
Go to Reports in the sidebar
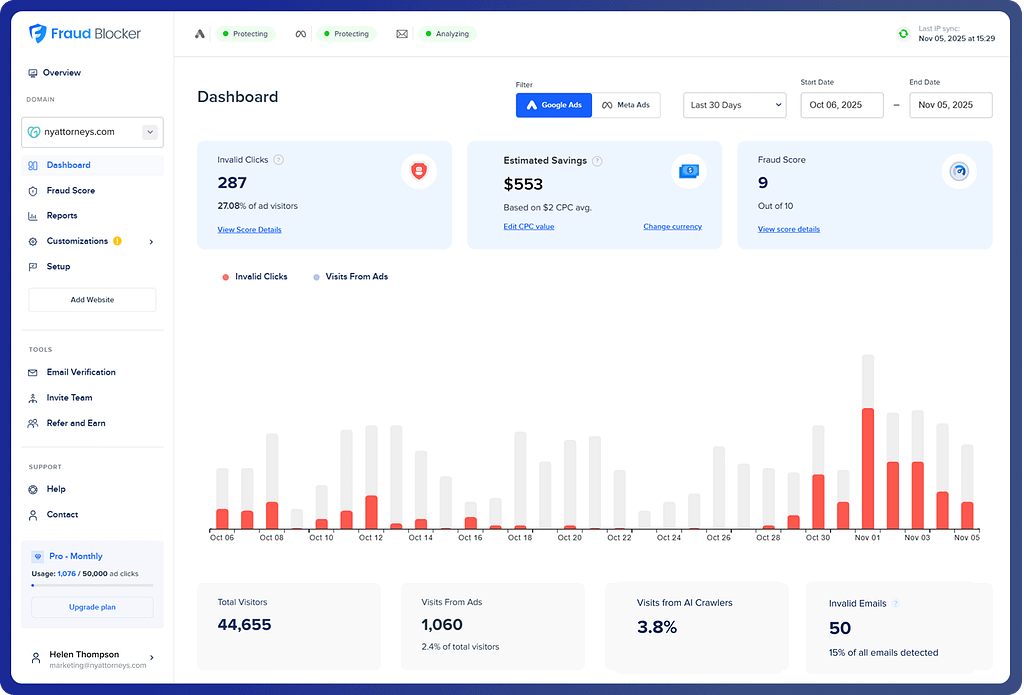click(62, 216)
